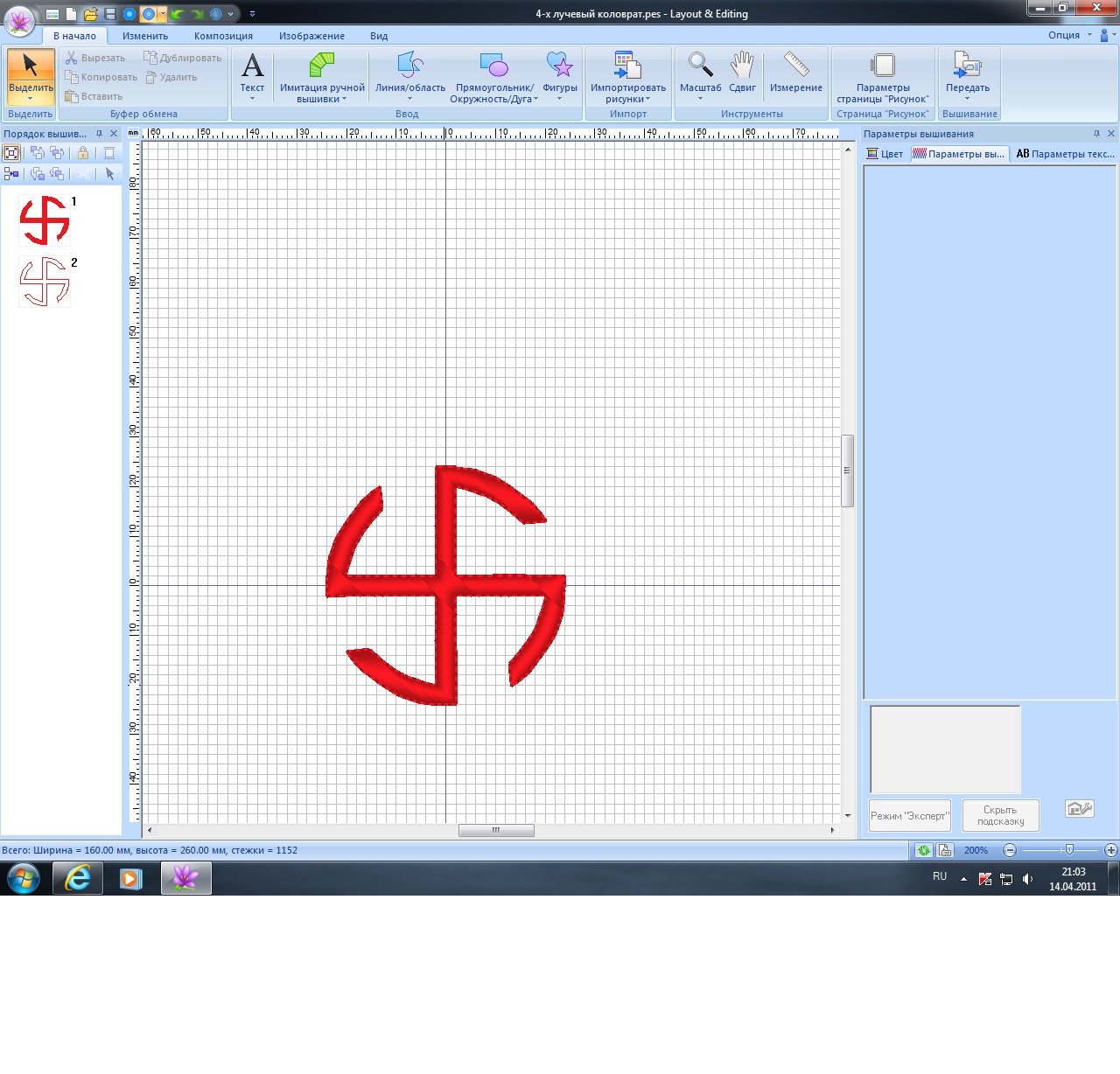
Task: Switch to the Композиция ribbon tab
Action: 223,36
